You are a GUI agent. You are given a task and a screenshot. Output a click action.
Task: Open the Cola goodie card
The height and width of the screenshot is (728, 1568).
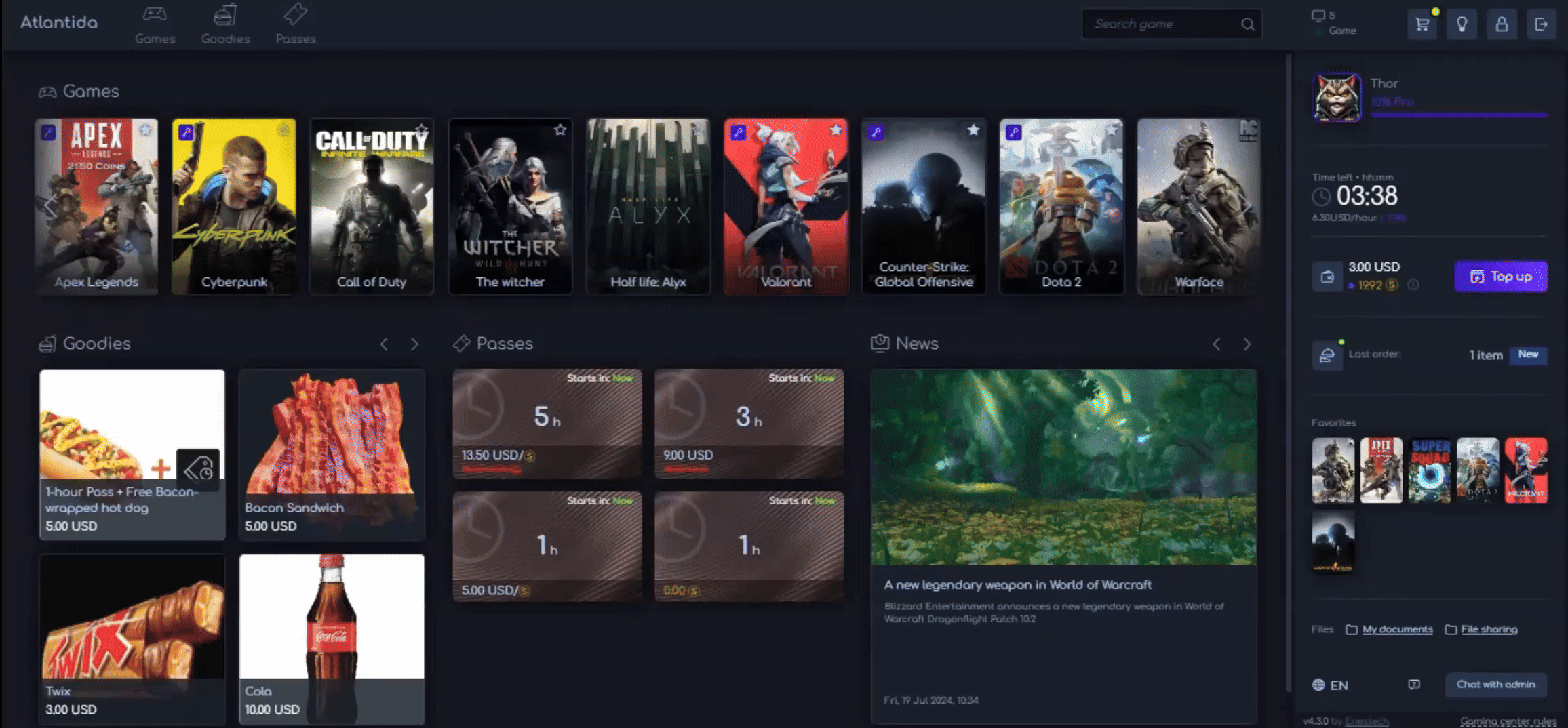(x=332, y=639)
